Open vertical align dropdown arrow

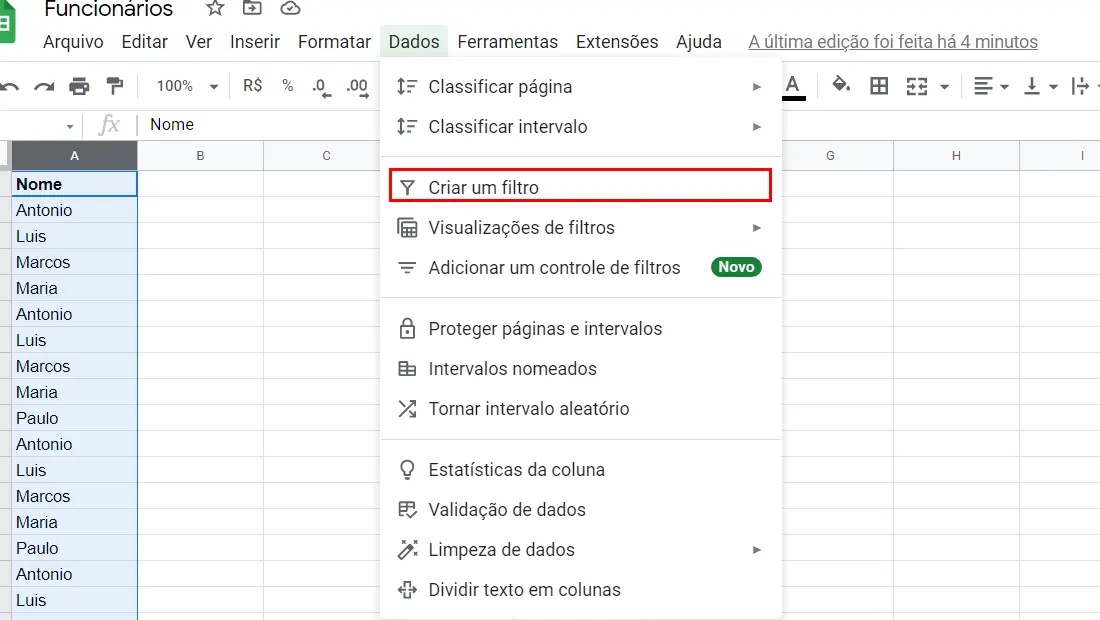[x=1053, y=87]
